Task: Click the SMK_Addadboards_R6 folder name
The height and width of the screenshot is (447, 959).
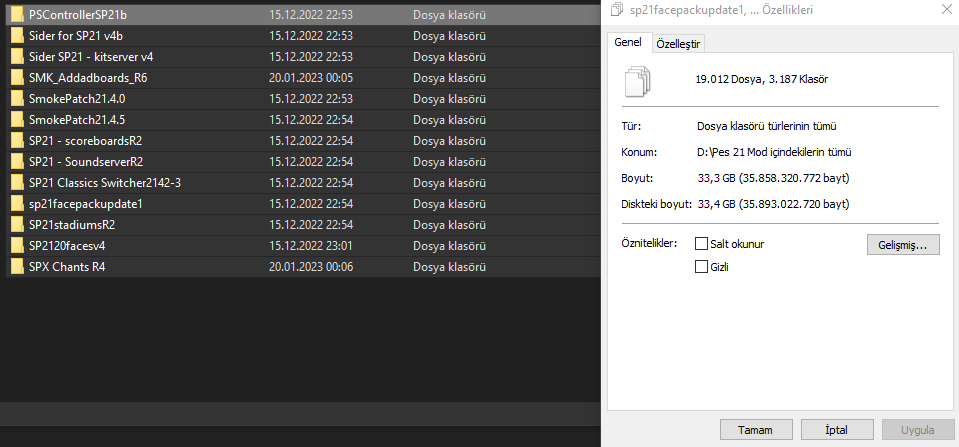Action: click(88, 78)
